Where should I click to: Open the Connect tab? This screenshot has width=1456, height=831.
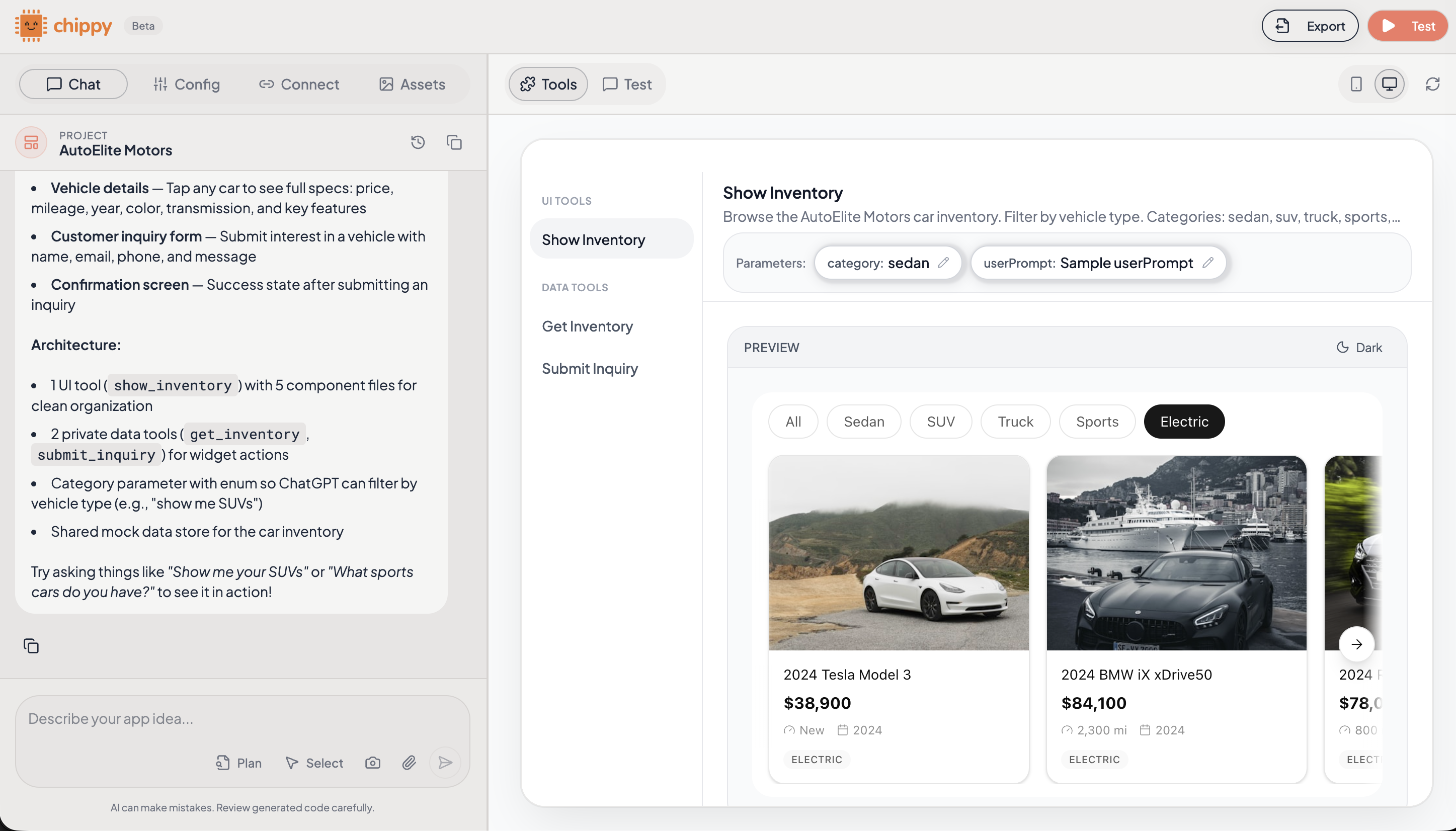click(x=298, y=85)
